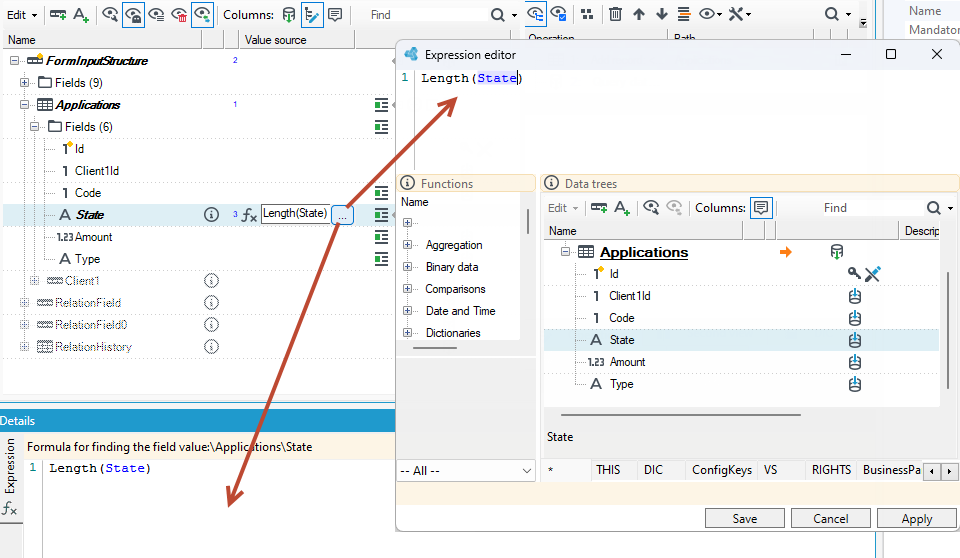Collapse the Applications table node in left tree
The height and width of the screenshot is (558, 960).
pos(24,105)
